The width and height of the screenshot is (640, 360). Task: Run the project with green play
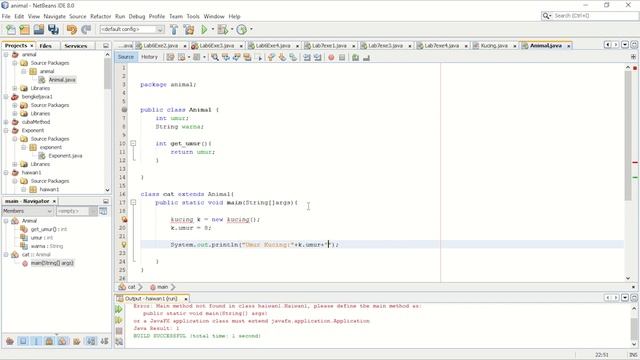[x=204, y=29]
